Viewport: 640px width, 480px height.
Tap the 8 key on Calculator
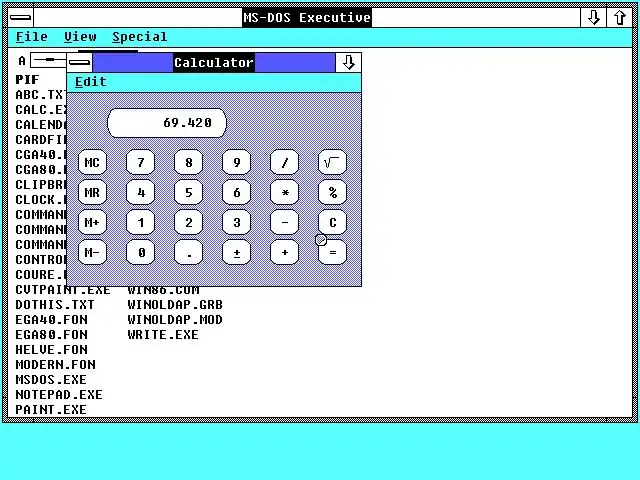pyautogui.click(x=189, y=162)
